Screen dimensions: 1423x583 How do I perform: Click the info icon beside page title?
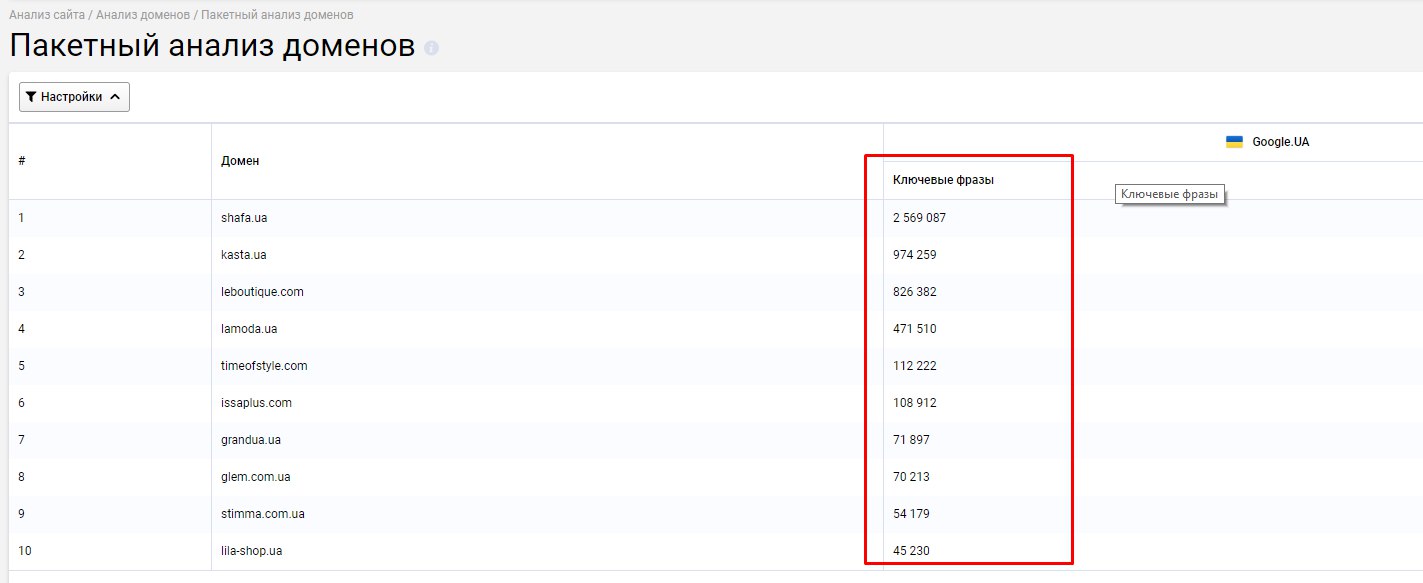tap(432, 48)
